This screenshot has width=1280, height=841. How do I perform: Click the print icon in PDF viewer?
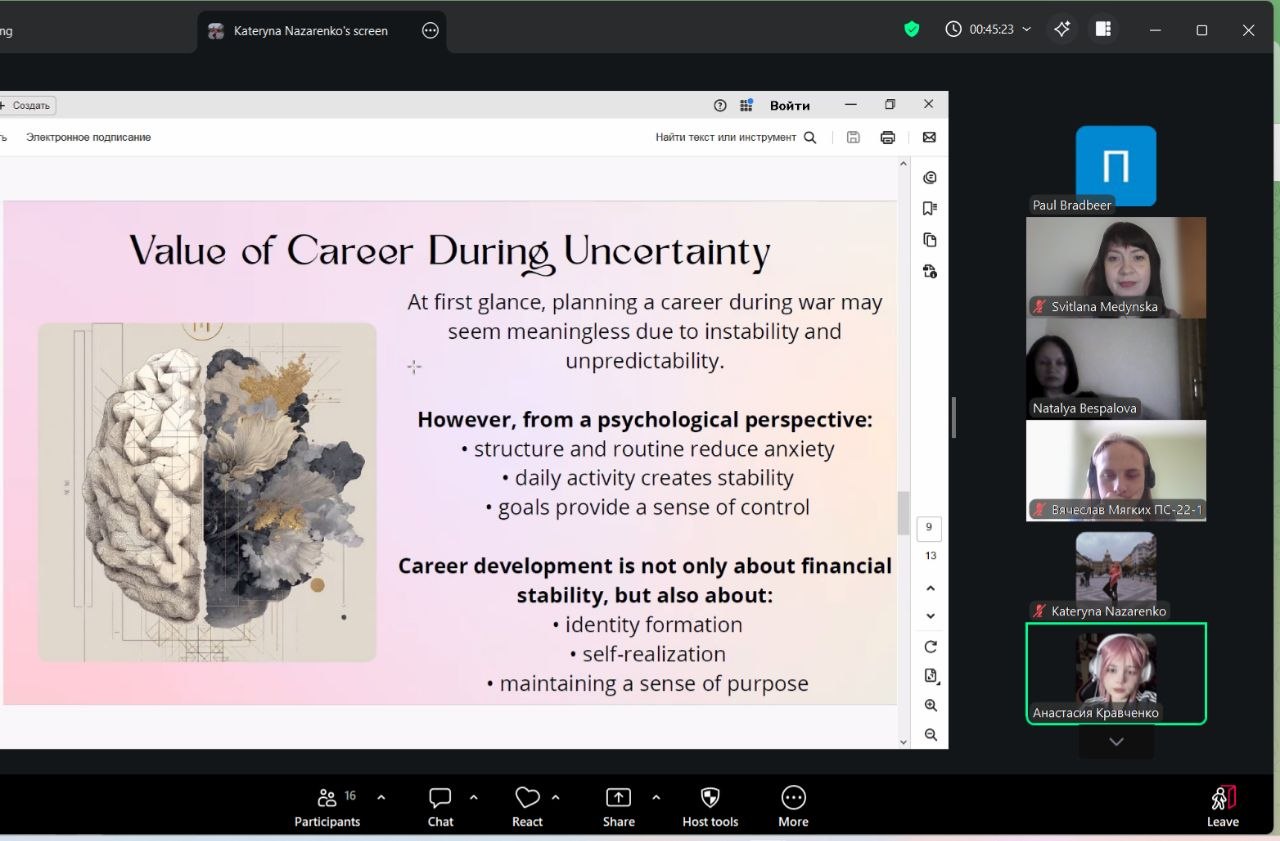887,137
